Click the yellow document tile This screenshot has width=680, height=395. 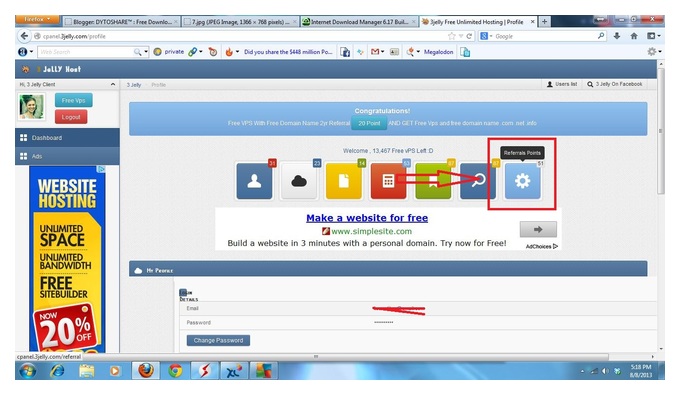(343, 181)
